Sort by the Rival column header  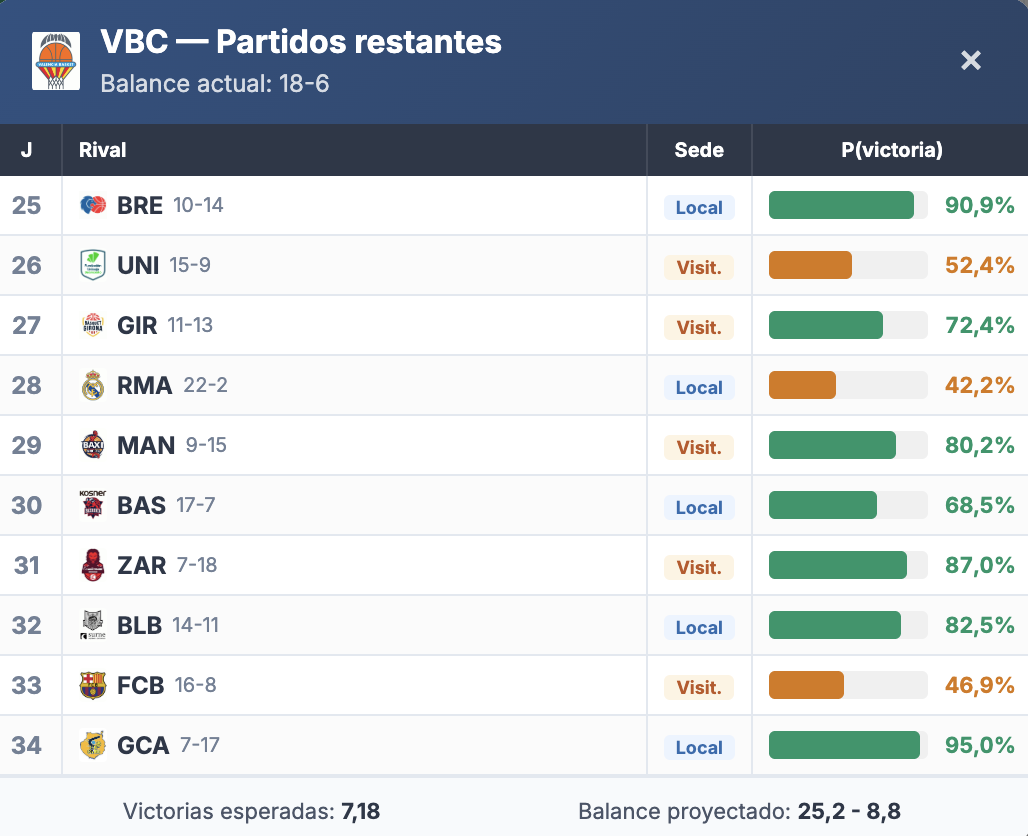pos(103,150)
